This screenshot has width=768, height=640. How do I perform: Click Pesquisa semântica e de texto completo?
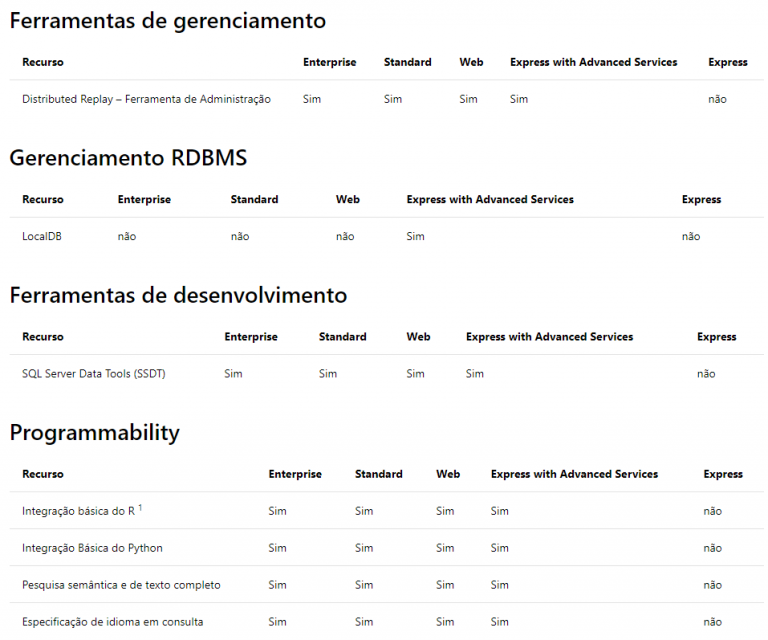(x=121, y=585)
